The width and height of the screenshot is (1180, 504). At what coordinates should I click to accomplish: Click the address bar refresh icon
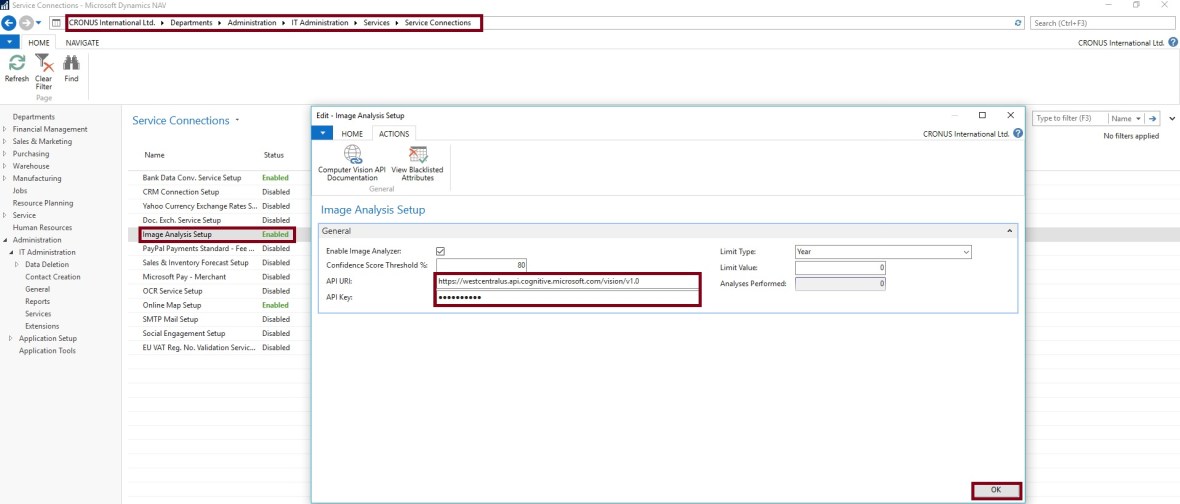pos(1018,22)
